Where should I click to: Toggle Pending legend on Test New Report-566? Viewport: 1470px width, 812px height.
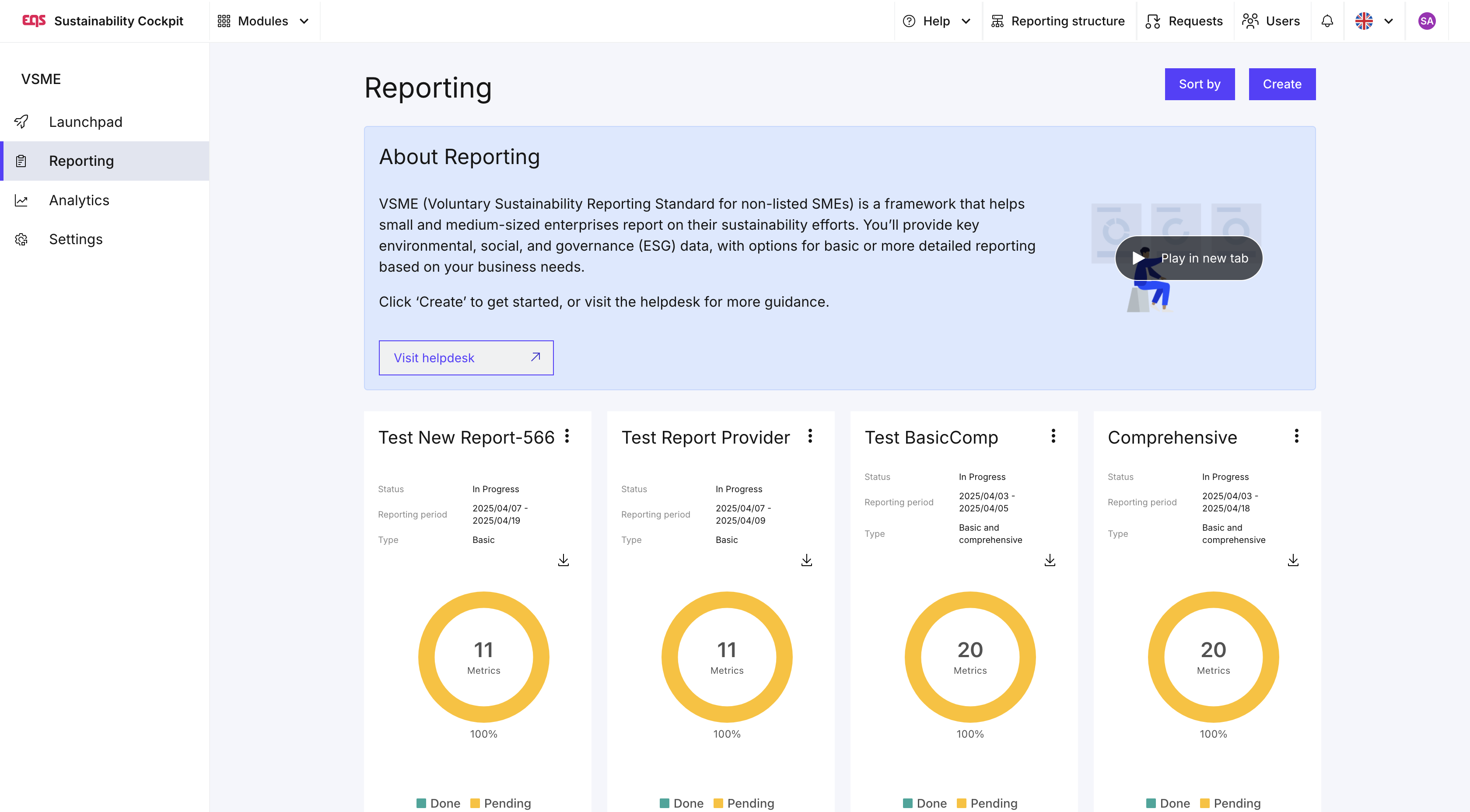pyautogui.click(x=500, y=803)
